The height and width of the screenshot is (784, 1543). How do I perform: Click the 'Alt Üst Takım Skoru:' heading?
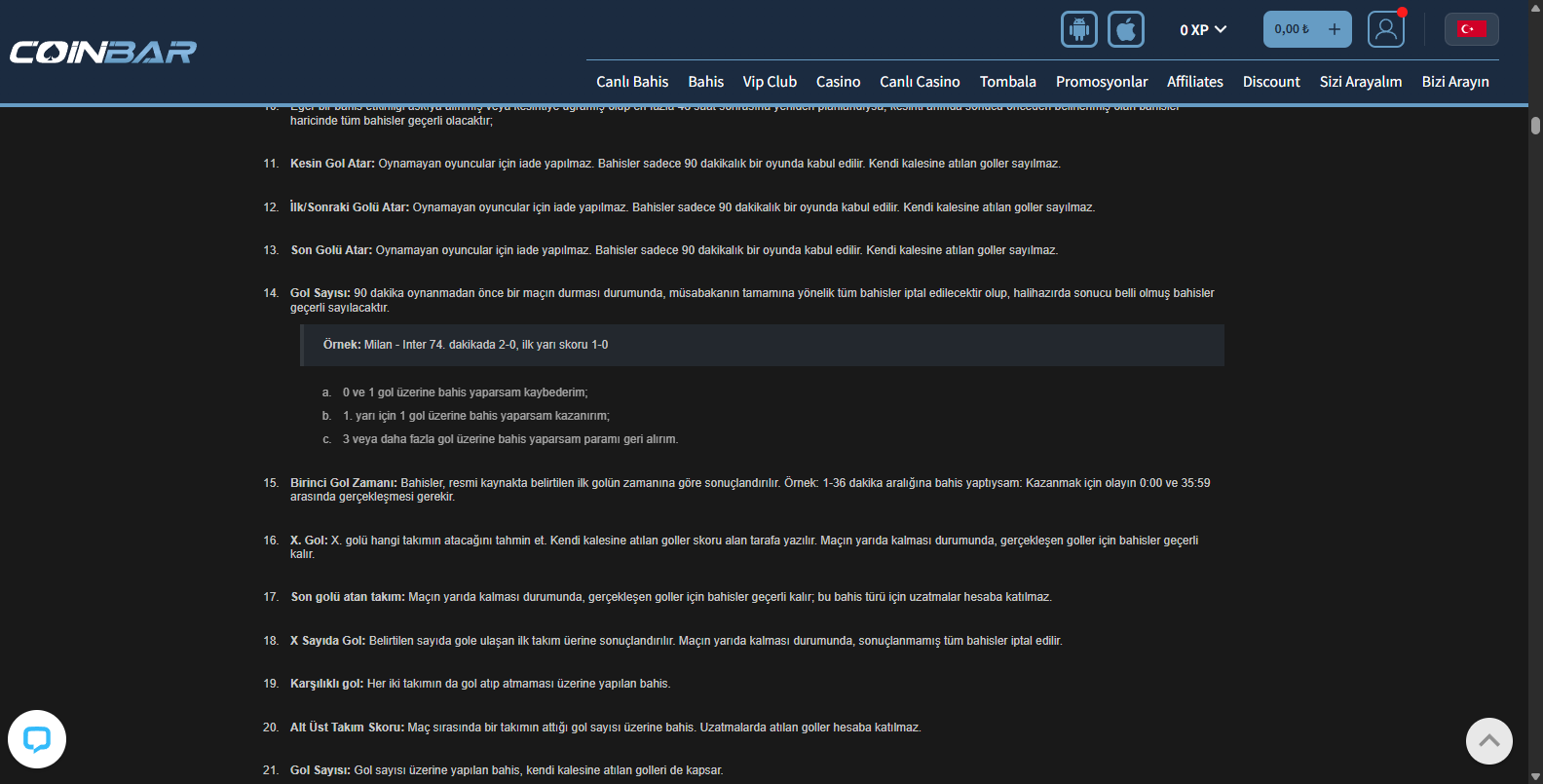[347, 728]
